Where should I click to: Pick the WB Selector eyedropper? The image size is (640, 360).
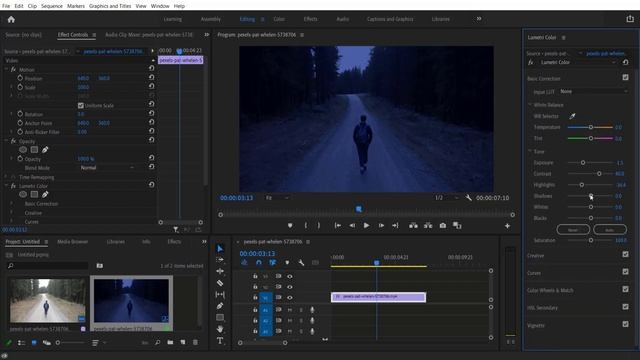(x=572, y=116)
